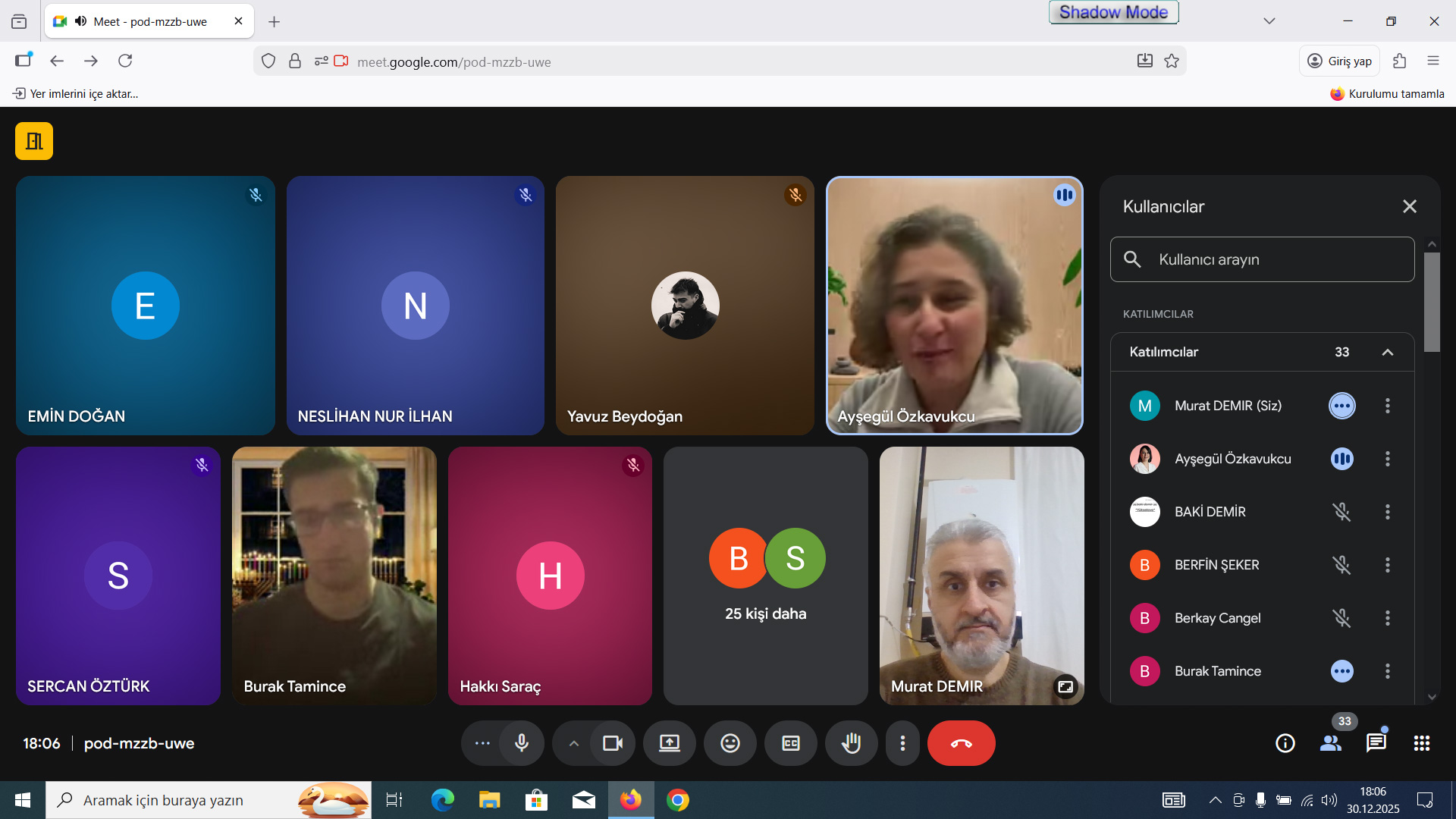The width and height of the screenshot is (1456, 819).
Task: Click the present screen icon
Action: [669, 743]
